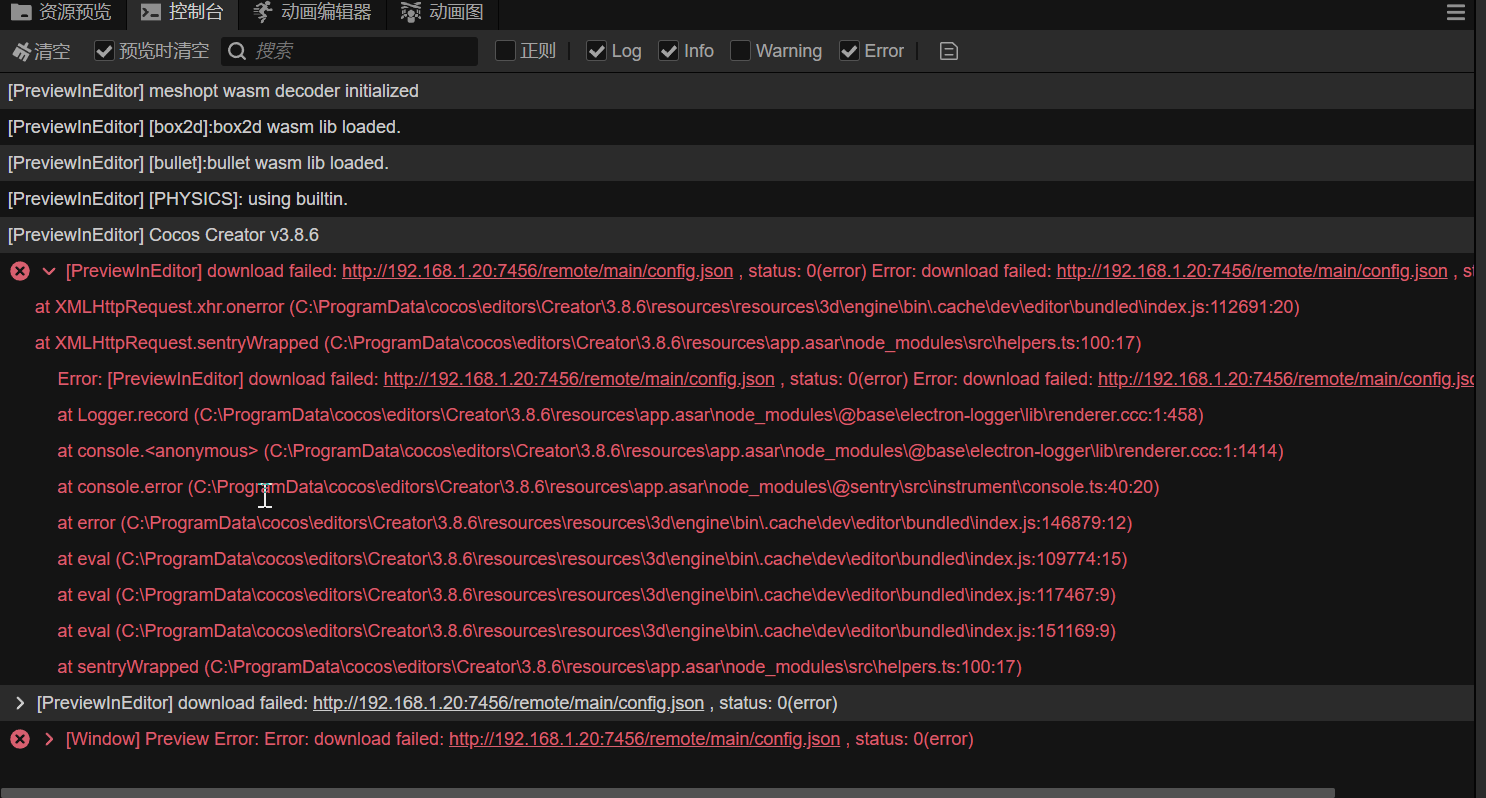Open the panel hamburger menu
This screenshot has width=1486, height=798.
click(x=1456, y=13)
